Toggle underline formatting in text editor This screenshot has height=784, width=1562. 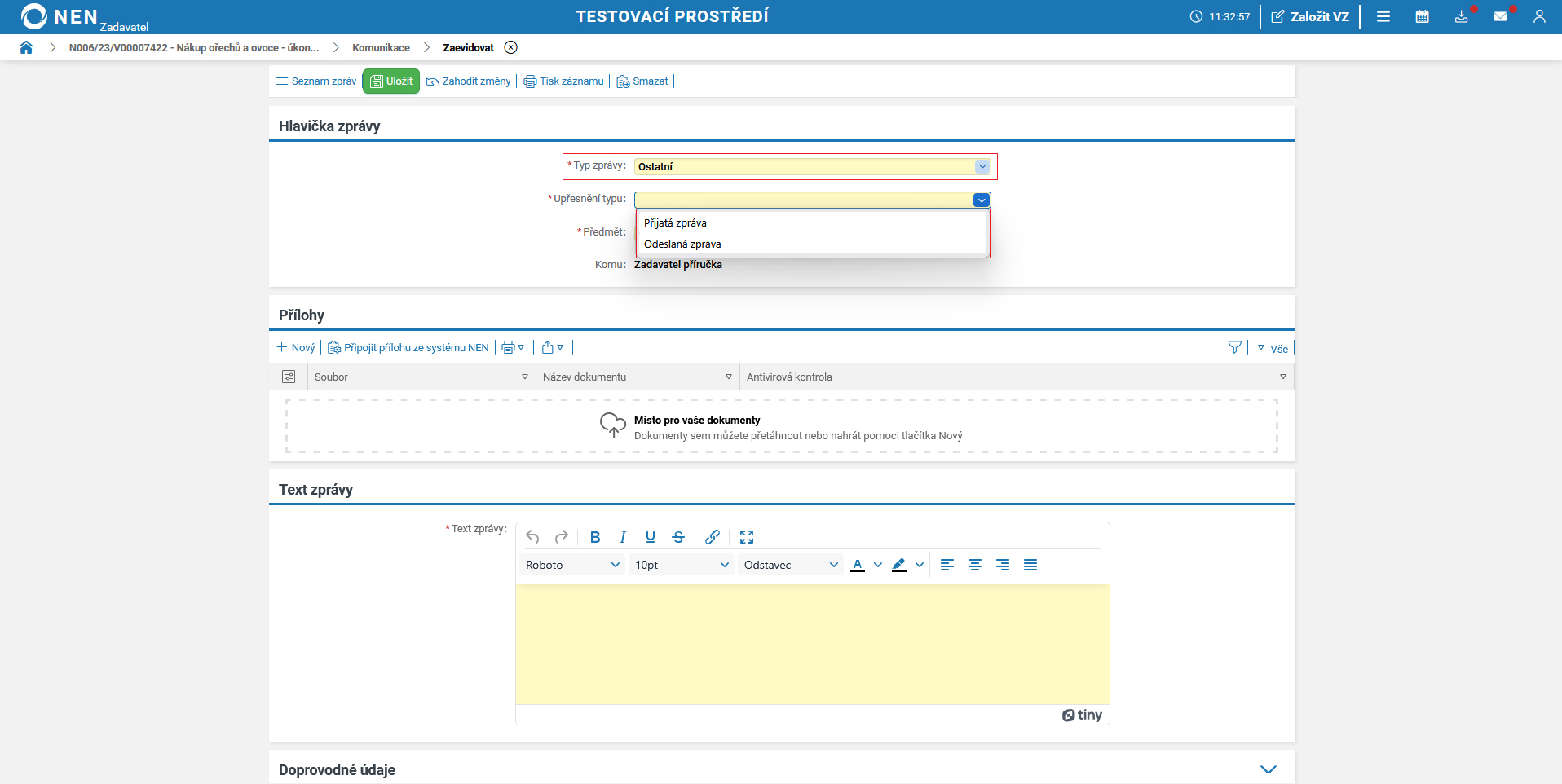(x=650, y=537)
